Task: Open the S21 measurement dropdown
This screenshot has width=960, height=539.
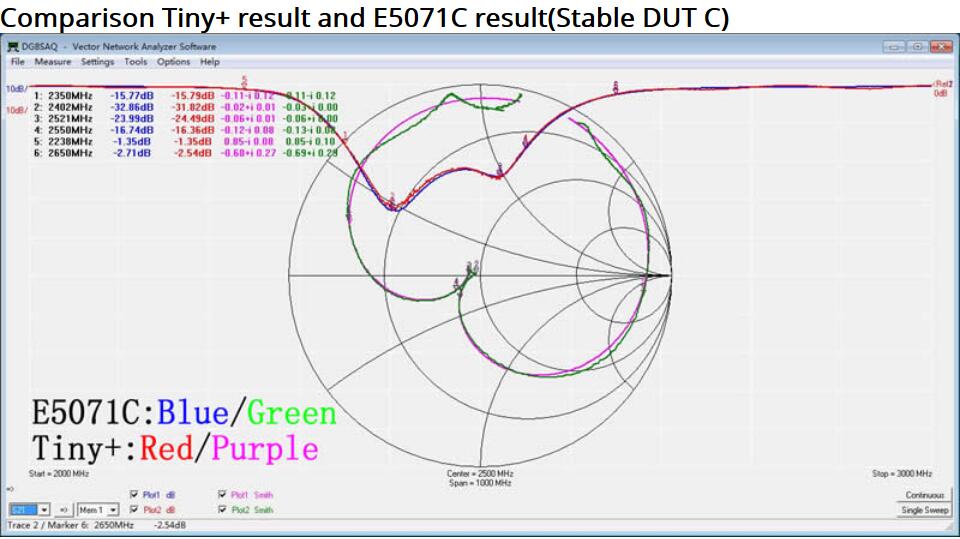Action: point(29,510)
